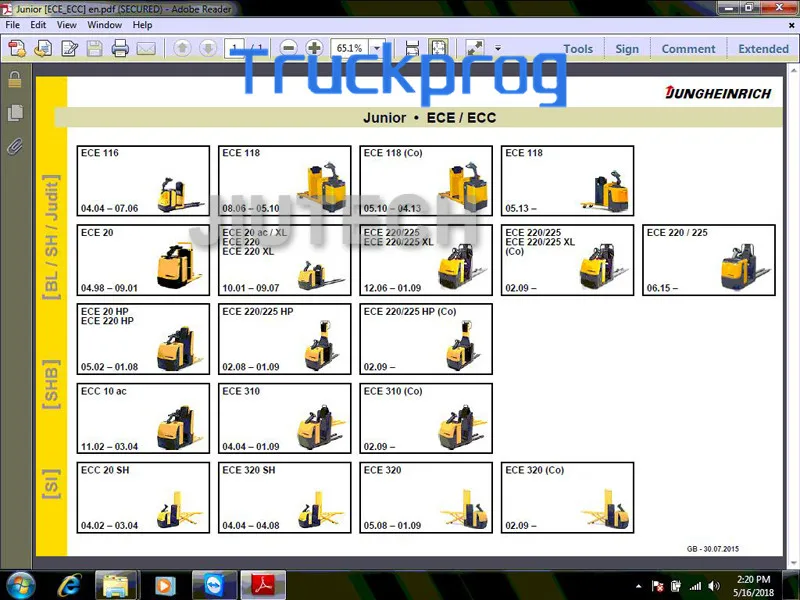
Task: Open the ECC 20 SH card
Action: point(143,498)
